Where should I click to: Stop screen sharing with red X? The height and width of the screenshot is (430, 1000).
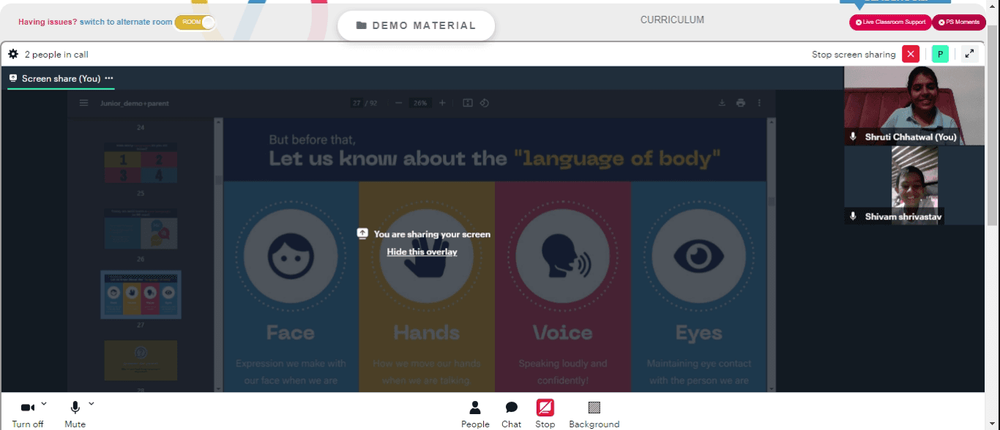911,54
